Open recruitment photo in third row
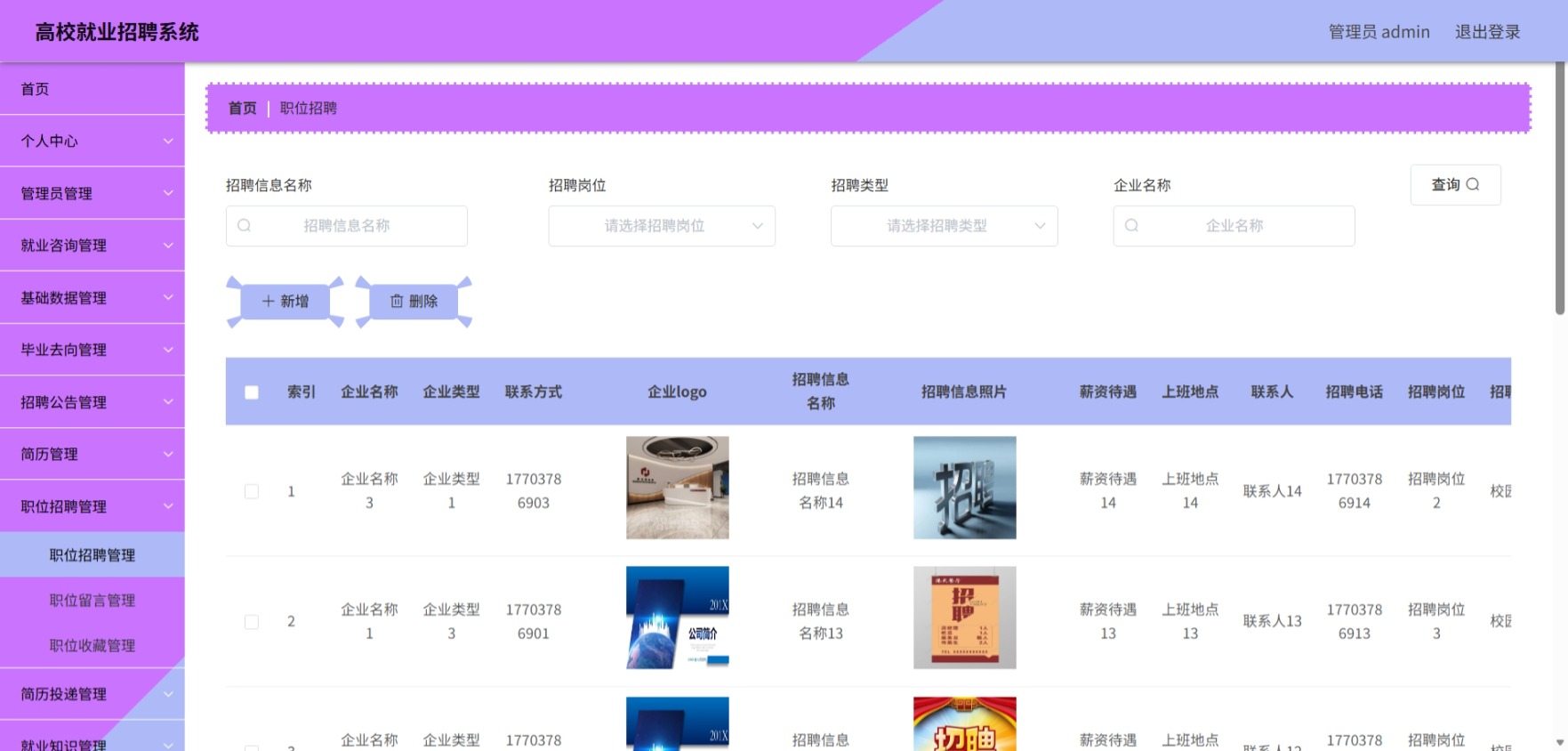 click(x=965, y=723)
